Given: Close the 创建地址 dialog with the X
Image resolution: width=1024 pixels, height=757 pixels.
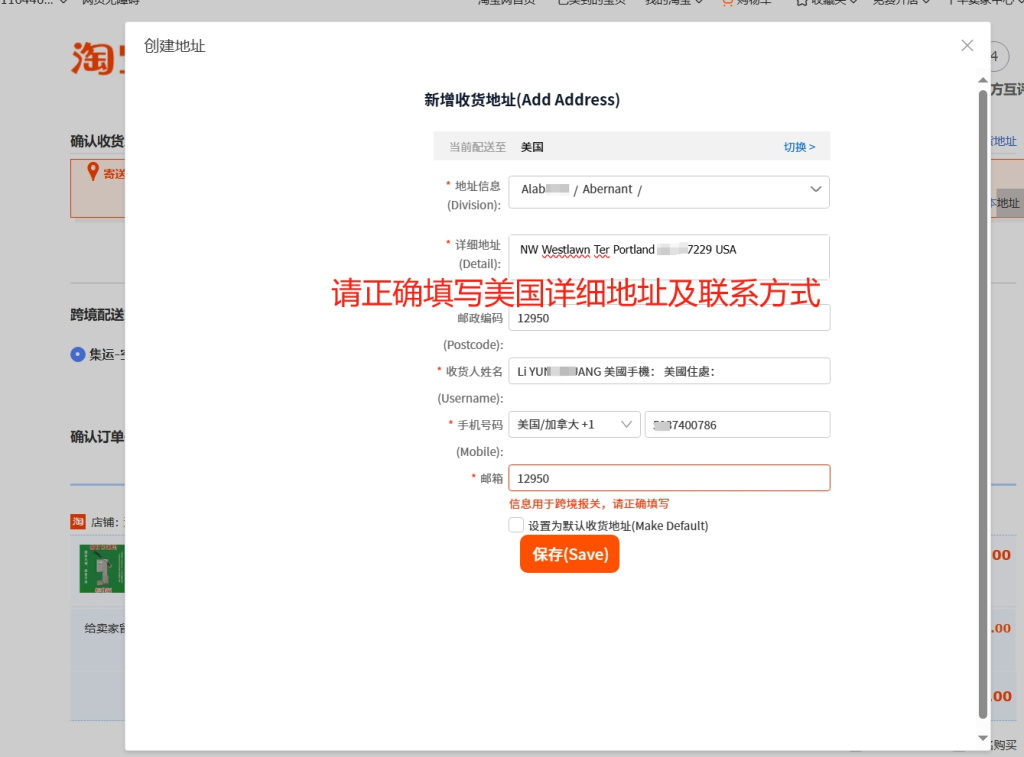Looking at the screenshot, I should pos(966,46).
